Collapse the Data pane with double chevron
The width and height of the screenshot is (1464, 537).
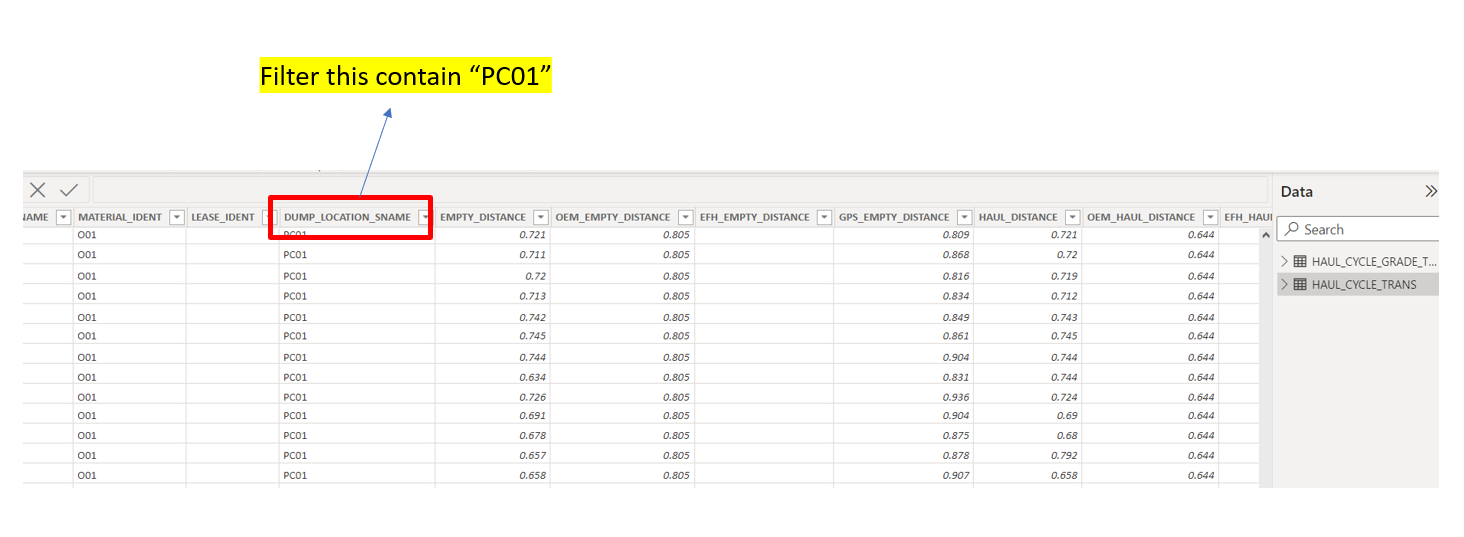coord(1431,191)
